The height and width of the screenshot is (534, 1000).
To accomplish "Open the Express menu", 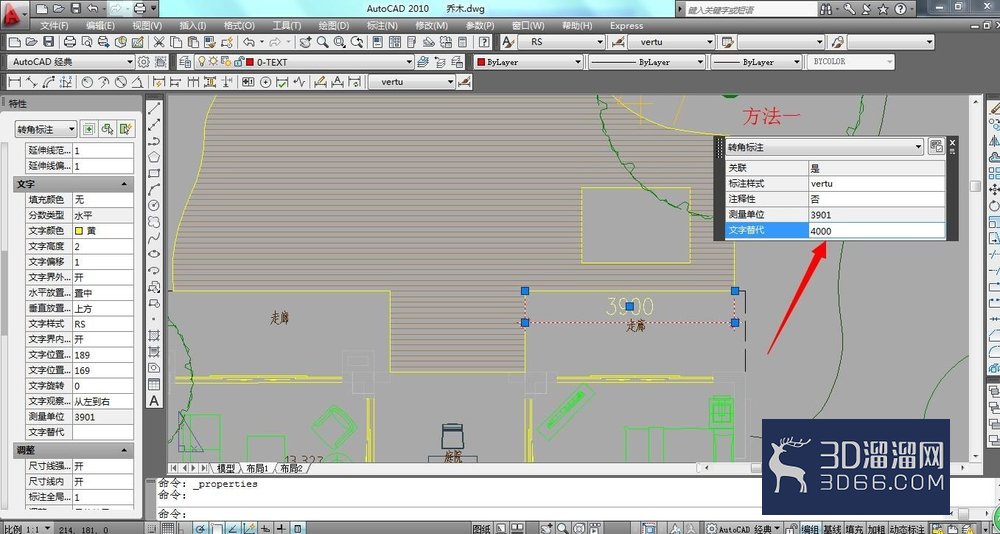I will pyautogui.click(x=626, y=26).
